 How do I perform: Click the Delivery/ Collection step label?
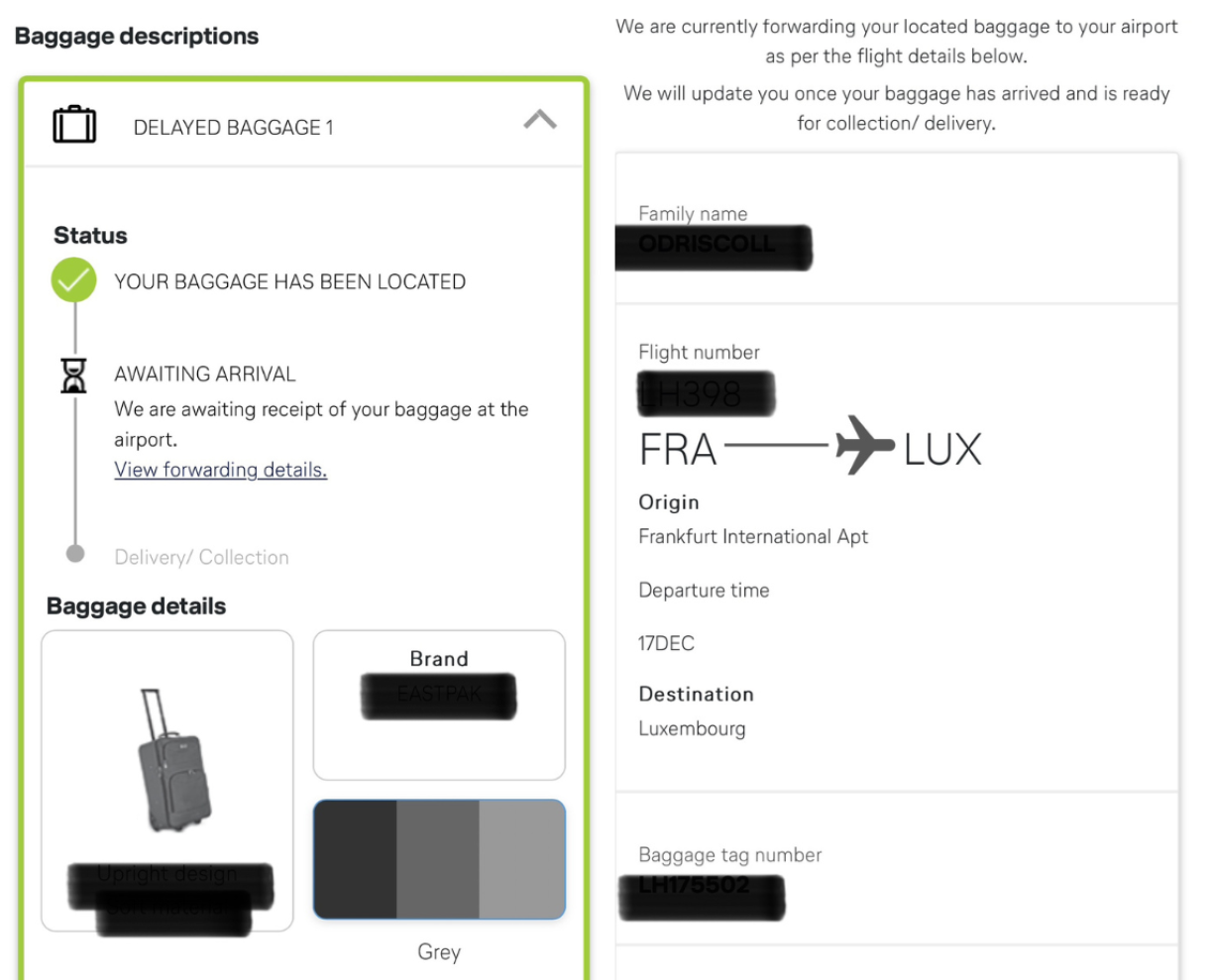202,557
